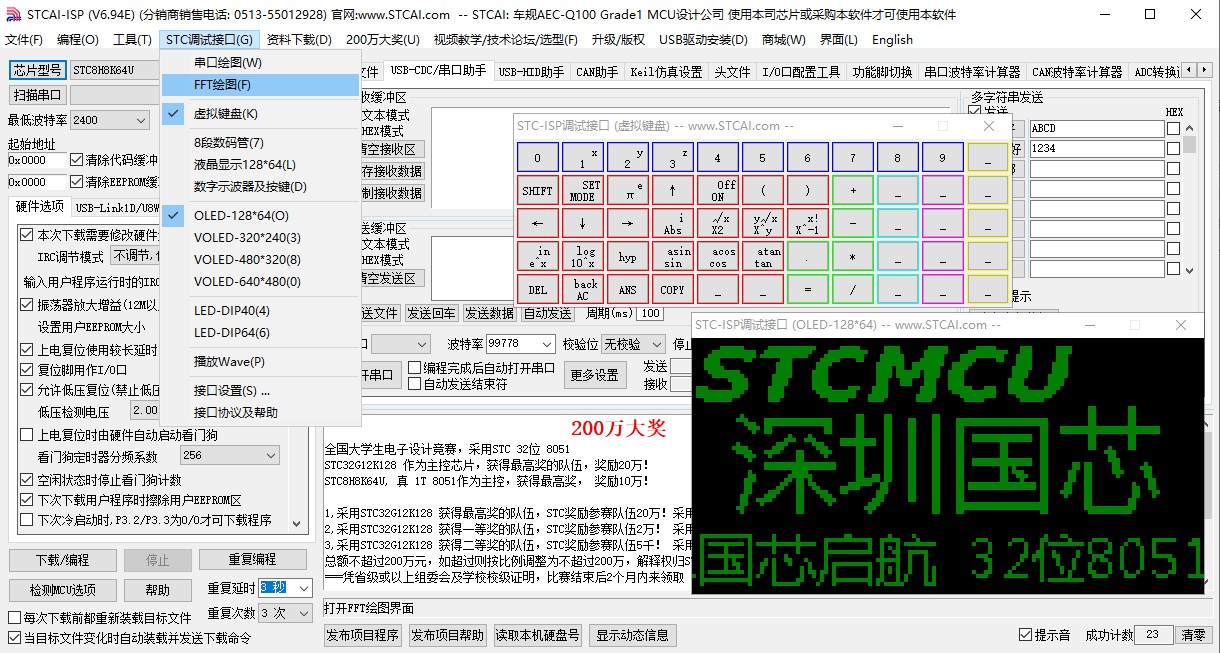Tap the down arrow key on virtual keyboard
This screenshot has width=1220, height=653.
[x=582, y=223]
